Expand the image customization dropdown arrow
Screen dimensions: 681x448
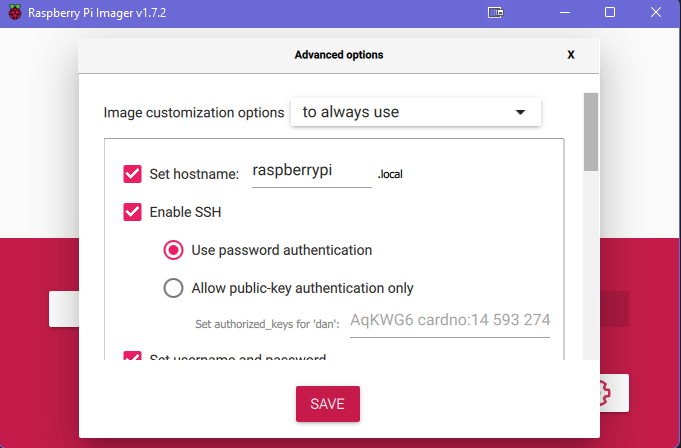coord(520,112)
